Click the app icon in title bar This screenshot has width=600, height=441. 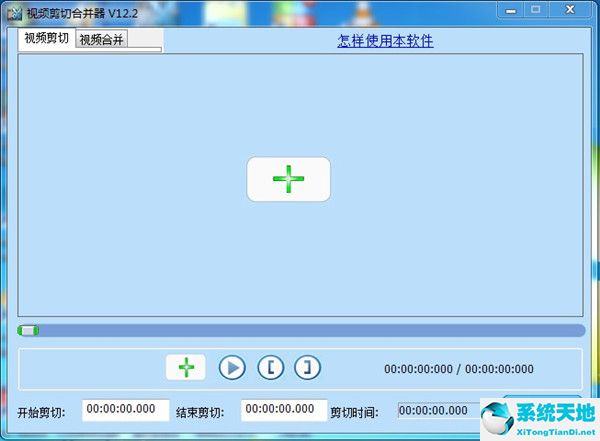[15, 14]
